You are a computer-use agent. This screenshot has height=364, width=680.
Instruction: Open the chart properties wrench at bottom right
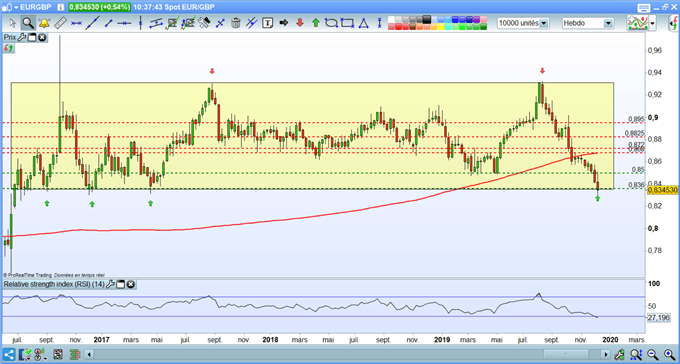point(620,354)
